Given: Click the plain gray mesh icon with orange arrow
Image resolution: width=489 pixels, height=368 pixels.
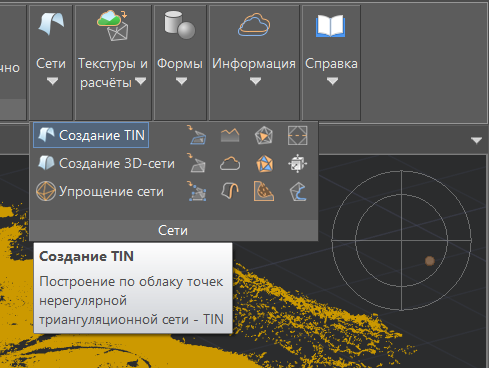Looking at the screenshot, I should 196,163.
